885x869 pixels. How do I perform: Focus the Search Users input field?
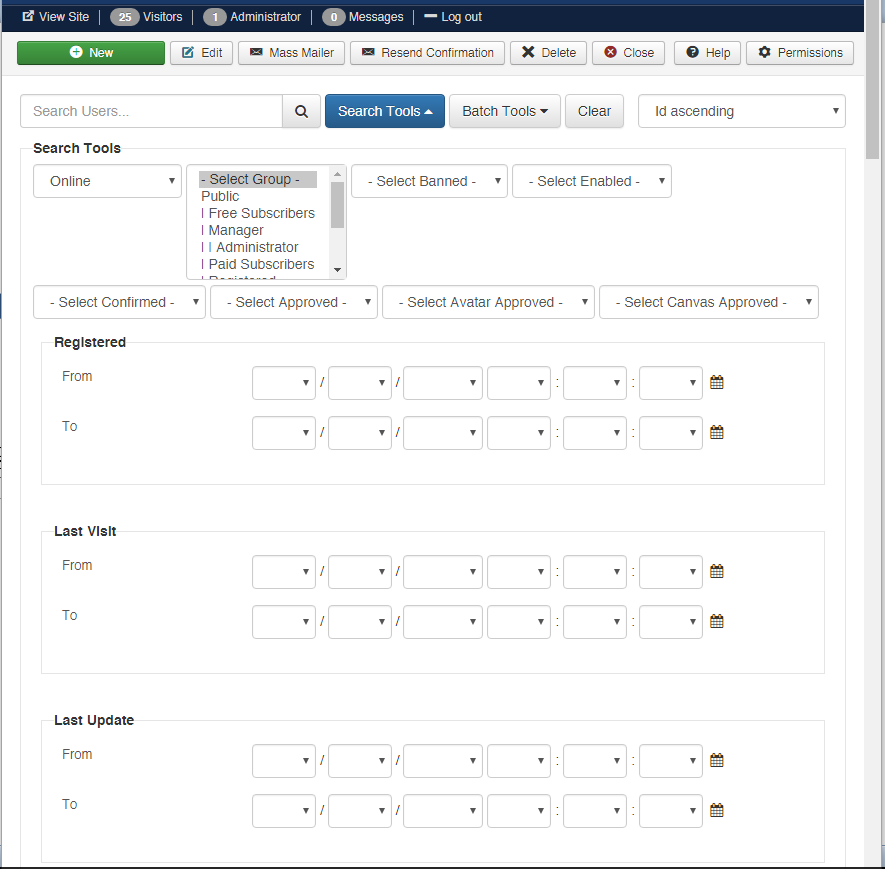(x=151, y=111)
